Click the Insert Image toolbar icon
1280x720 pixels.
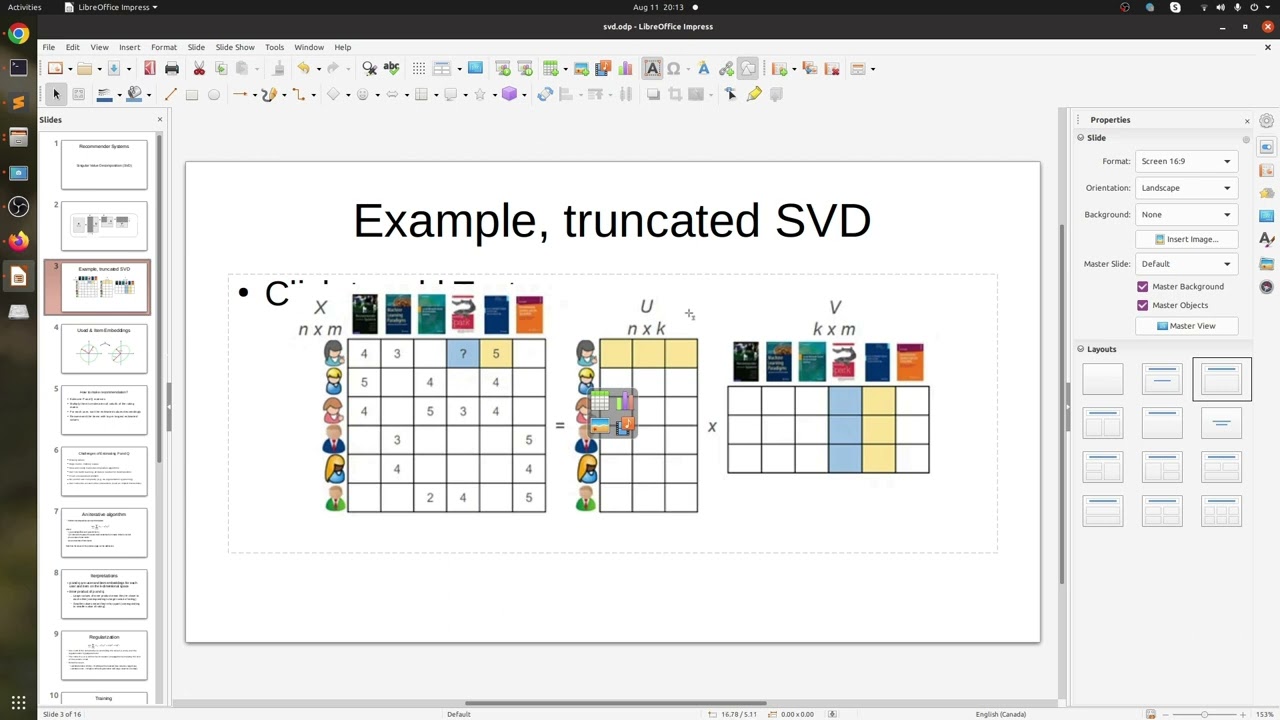pyautogui.click(x=581, y=68)
